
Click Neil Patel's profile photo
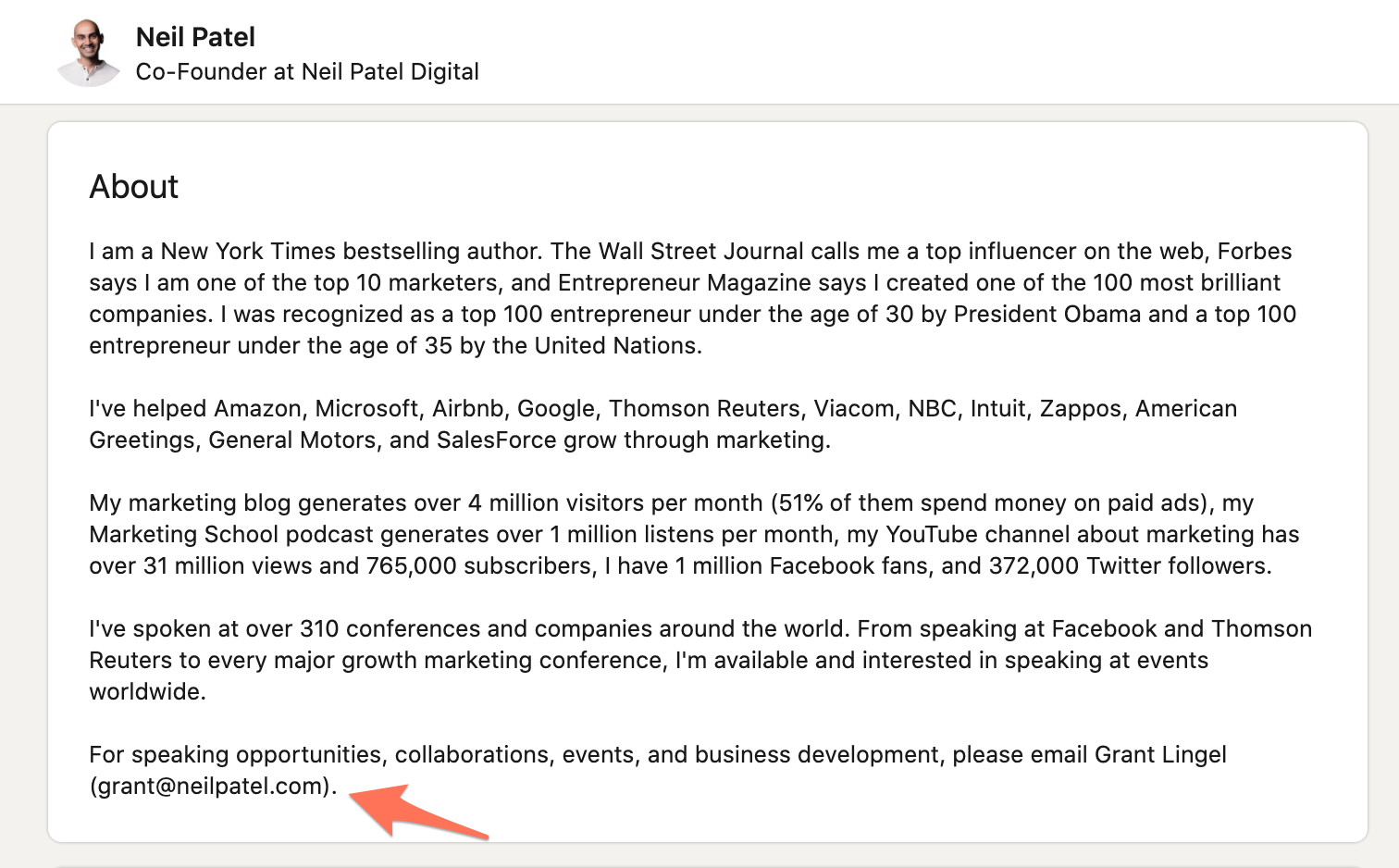point(89,54)
